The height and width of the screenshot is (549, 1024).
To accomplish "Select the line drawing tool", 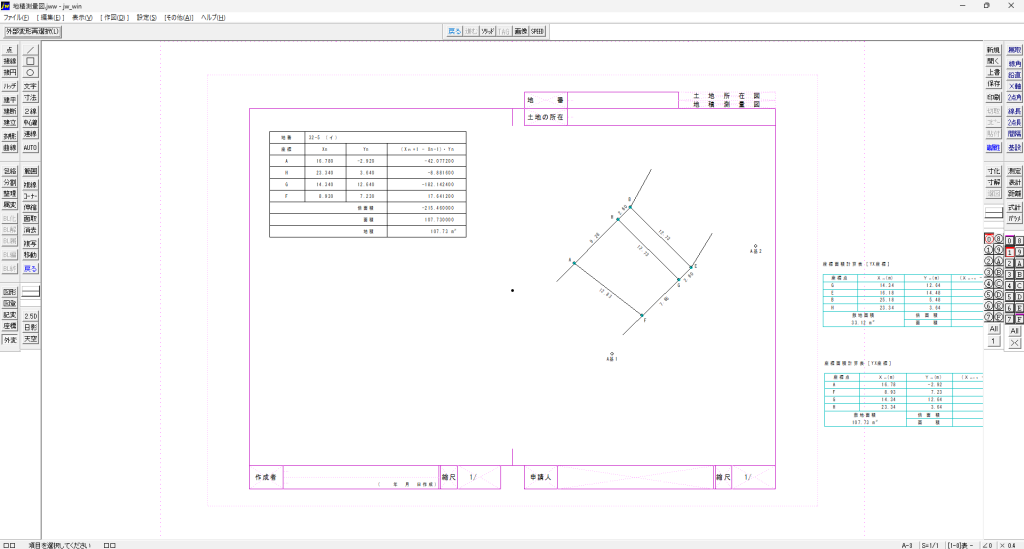I will [30, 49].
